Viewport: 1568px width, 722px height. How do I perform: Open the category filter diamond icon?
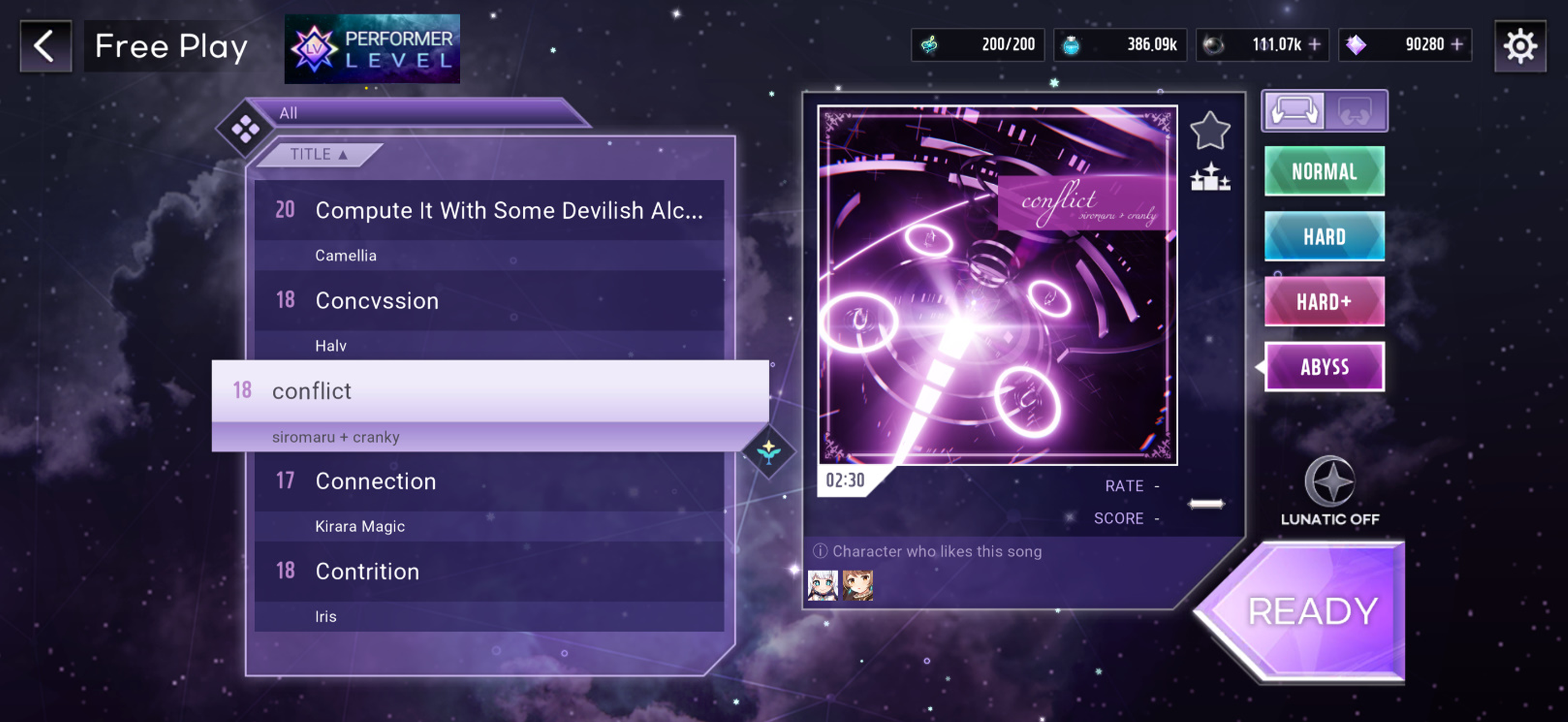245,129
